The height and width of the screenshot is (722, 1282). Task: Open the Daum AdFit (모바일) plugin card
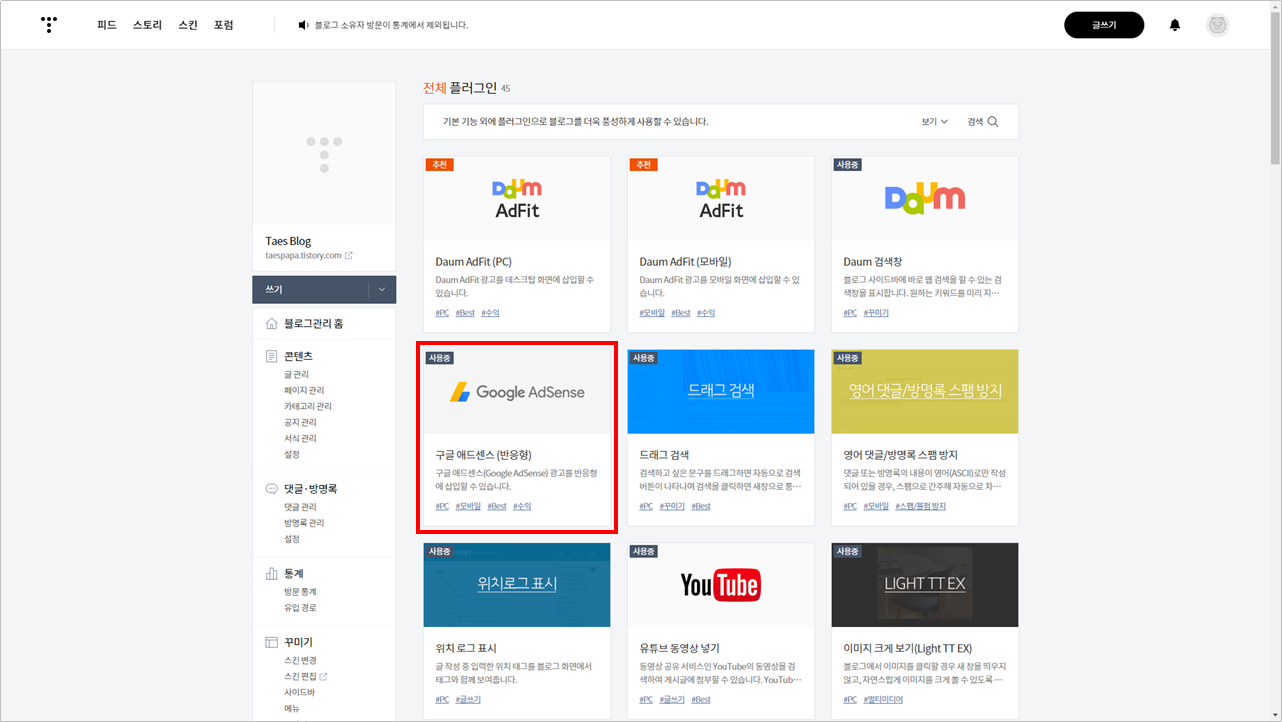point(721,244)
